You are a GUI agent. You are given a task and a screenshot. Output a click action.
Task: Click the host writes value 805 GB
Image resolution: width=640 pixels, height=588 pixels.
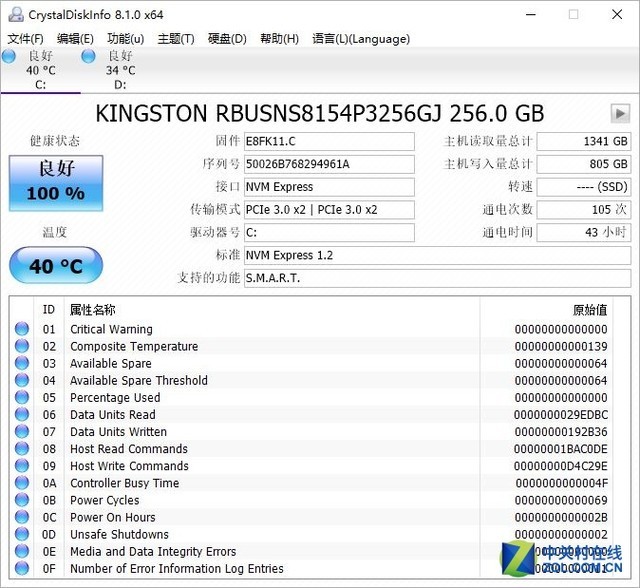tap(584, 164)
